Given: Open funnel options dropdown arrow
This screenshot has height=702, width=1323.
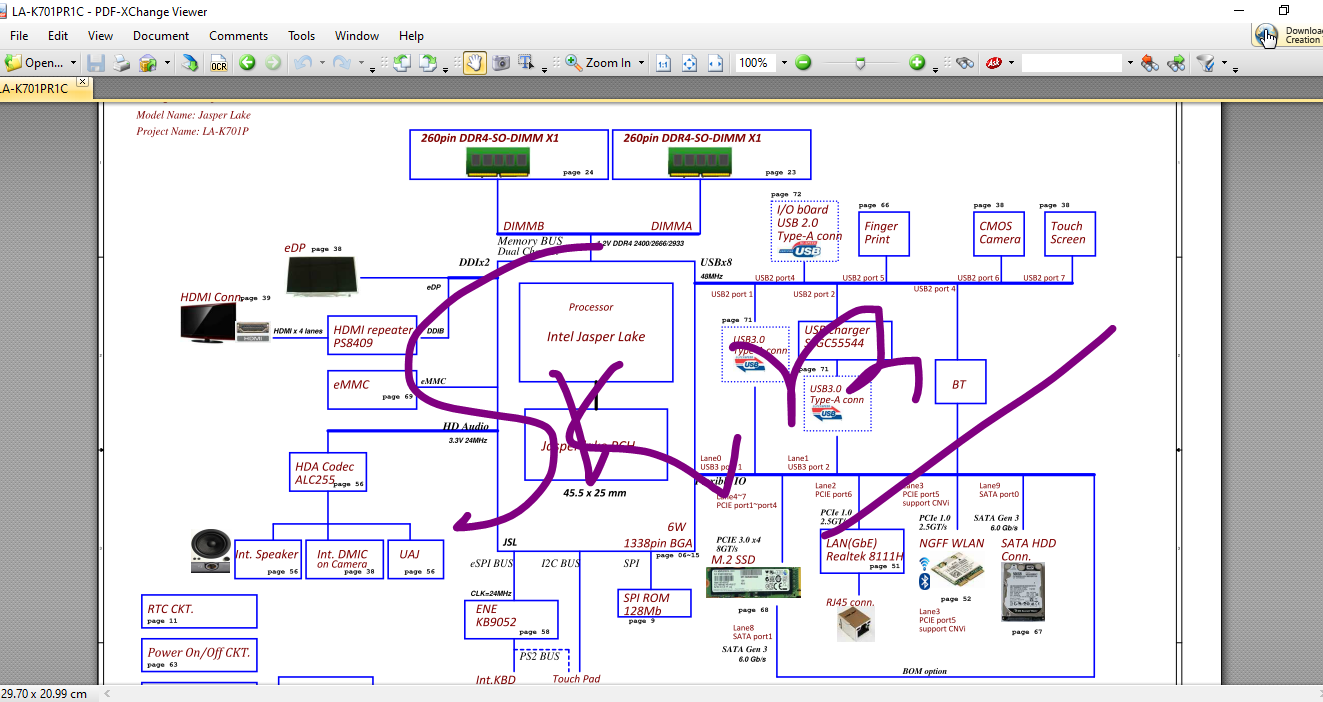Looking at the screenshot, I should (x=1225, y=62).
